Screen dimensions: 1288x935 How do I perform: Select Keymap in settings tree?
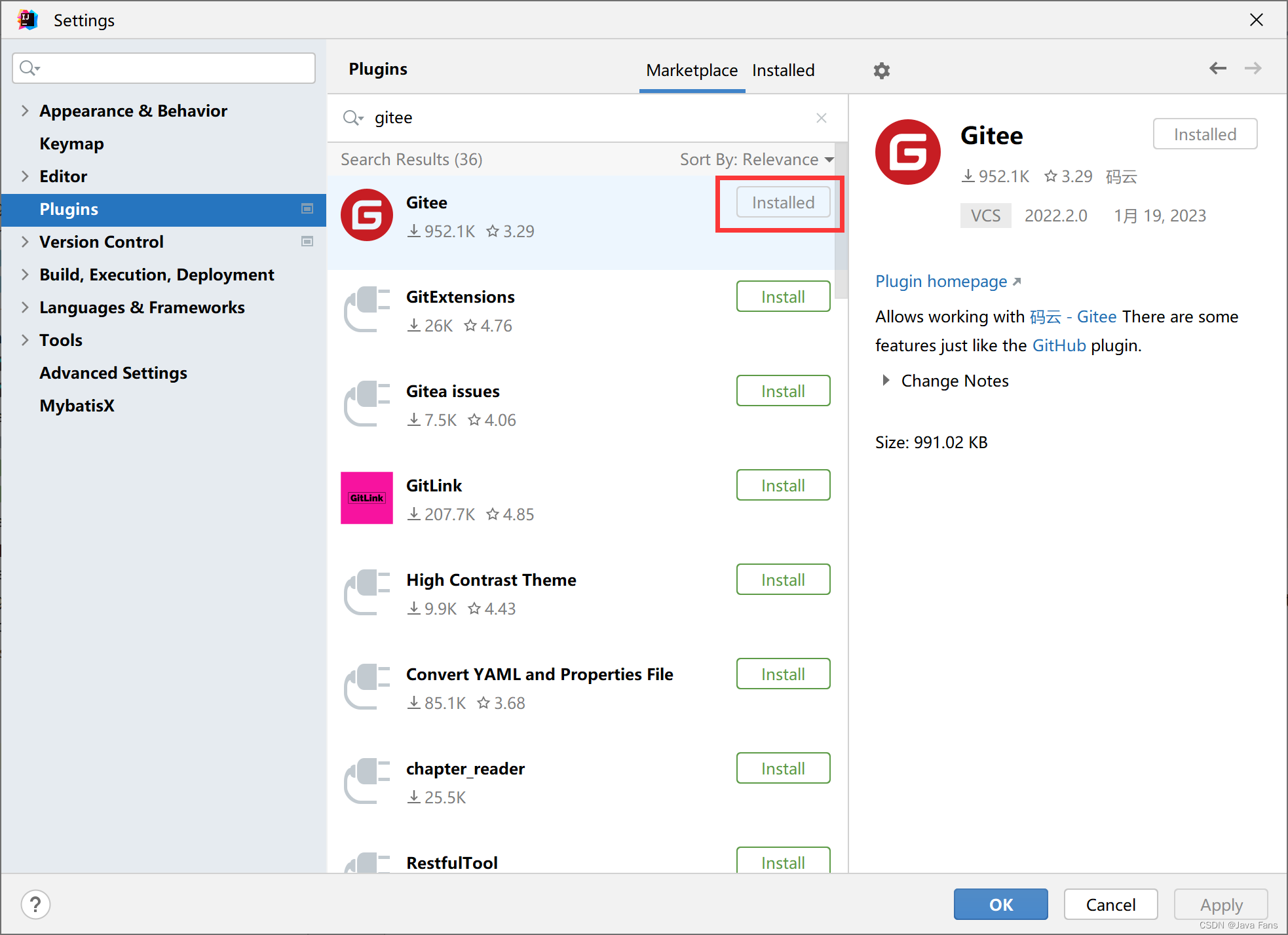tap(71, 143)
